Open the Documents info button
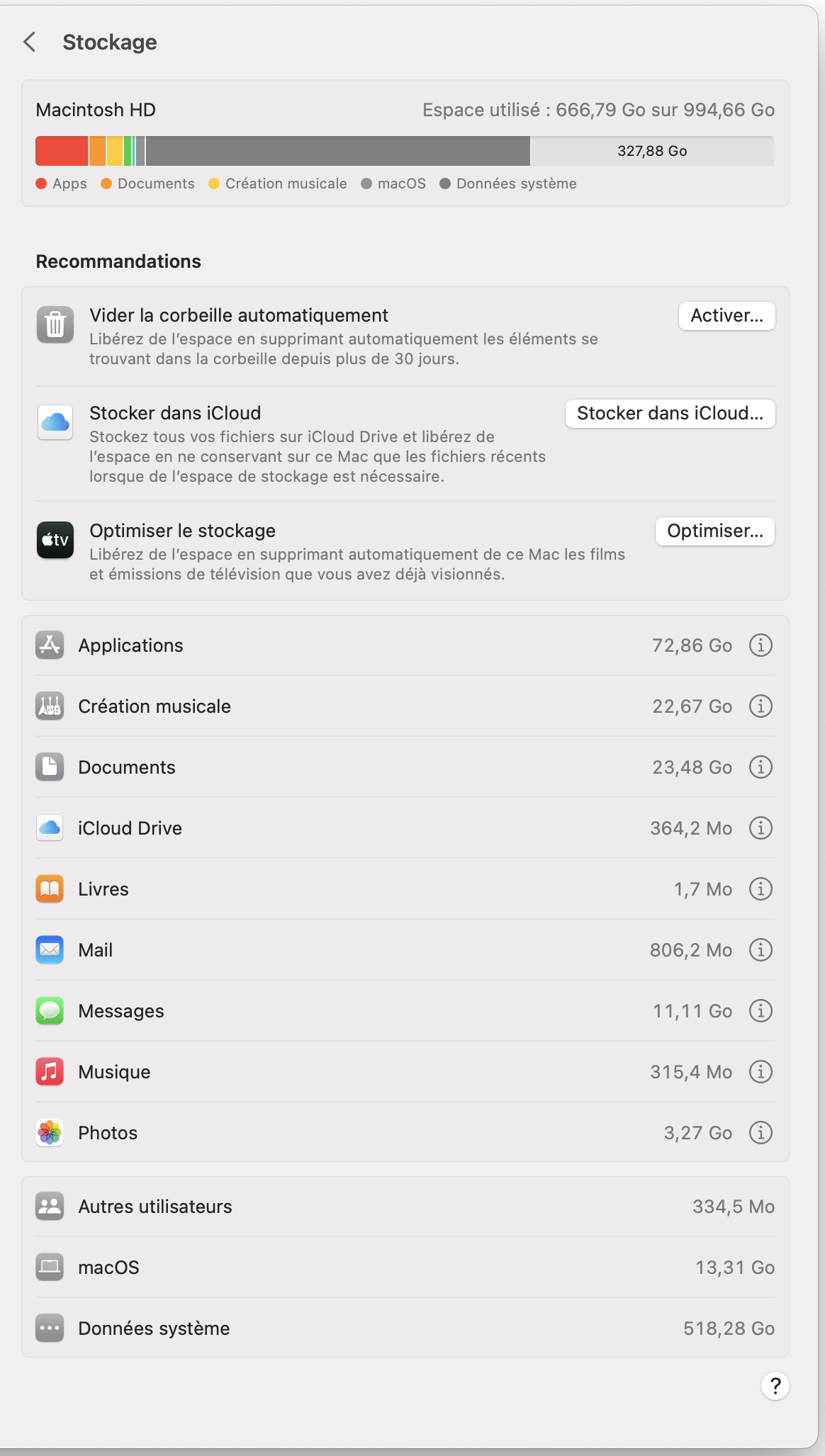The width and height of the screenshot is (825, 1456). [x=761, y=767]
